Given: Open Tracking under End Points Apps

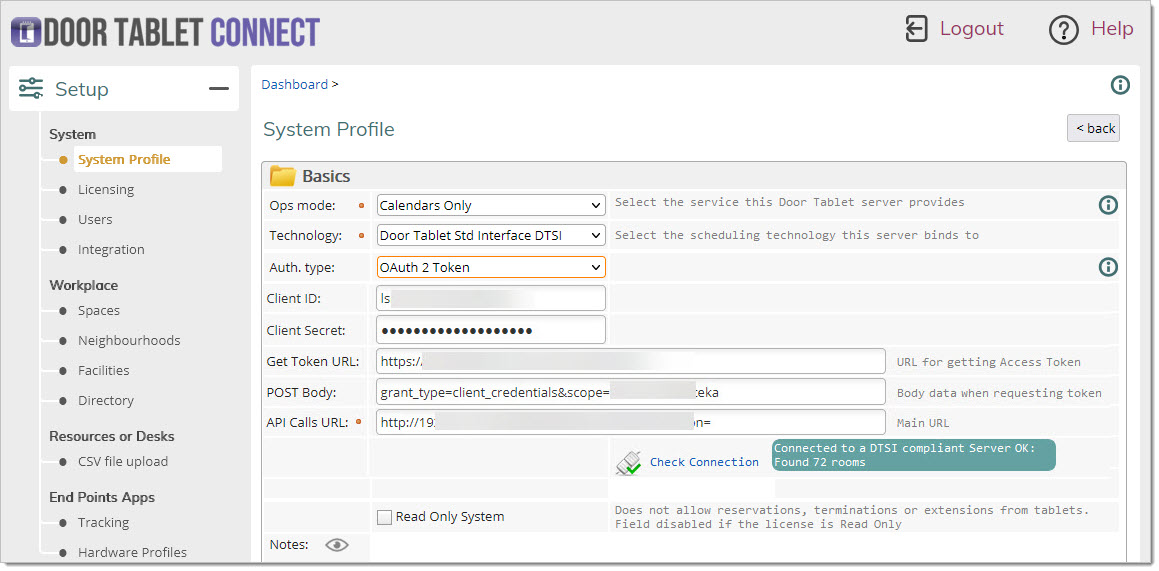Looking at the screenshot, I should (x=103, y=522).
